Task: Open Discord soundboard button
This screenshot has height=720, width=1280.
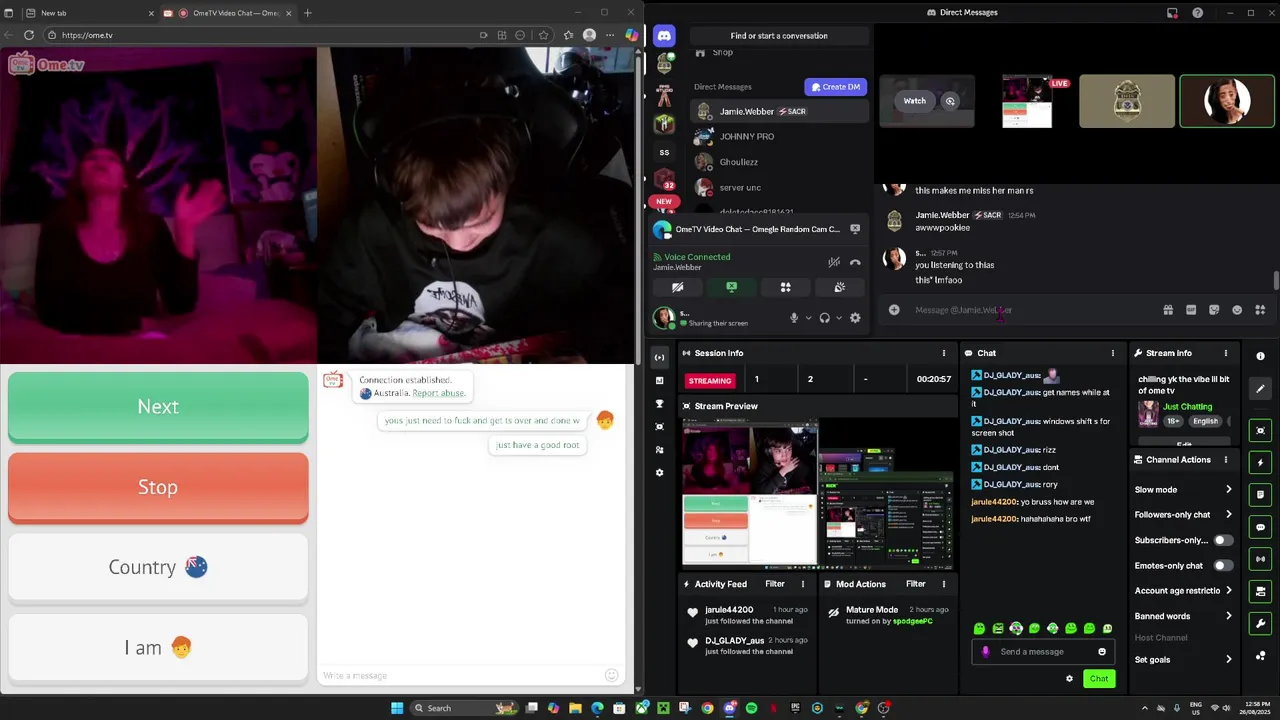Action: [x=839, y=287]
